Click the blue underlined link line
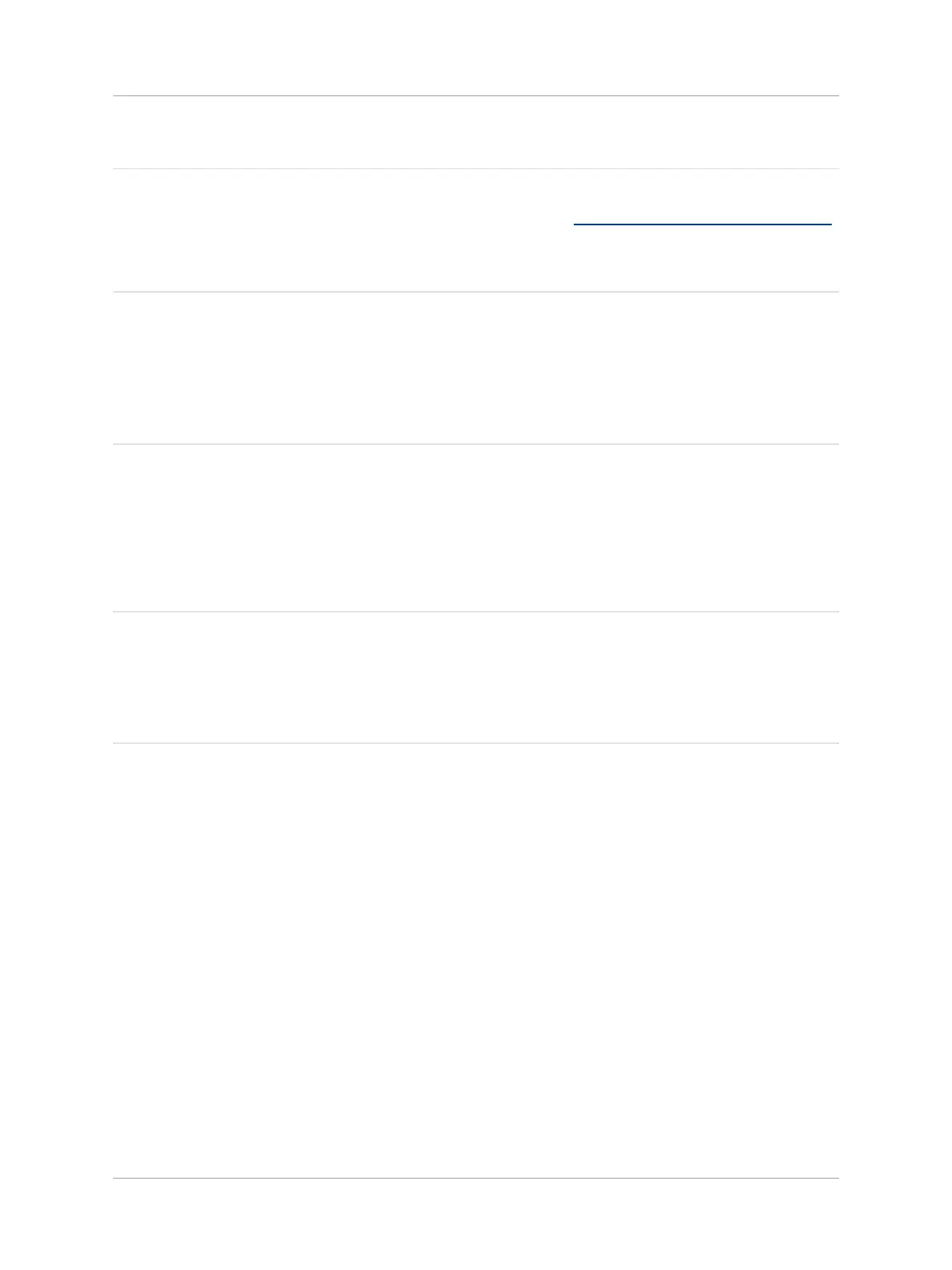Image resolution: width=952 pixels, height=1270 pixels. 703,224
